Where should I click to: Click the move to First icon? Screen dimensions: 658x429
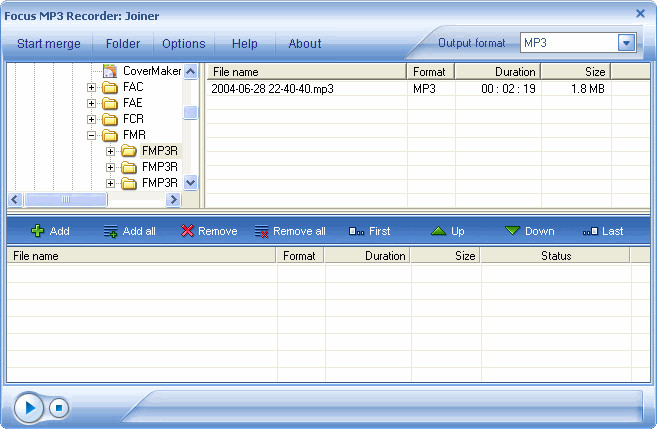357,231
